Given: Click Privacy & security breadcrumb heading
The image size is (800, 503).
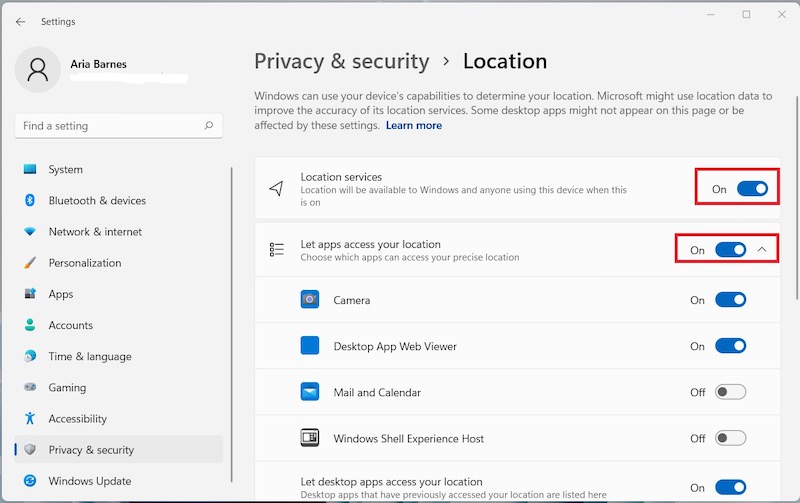Looking at the screenshot, I should pos(342,61).
